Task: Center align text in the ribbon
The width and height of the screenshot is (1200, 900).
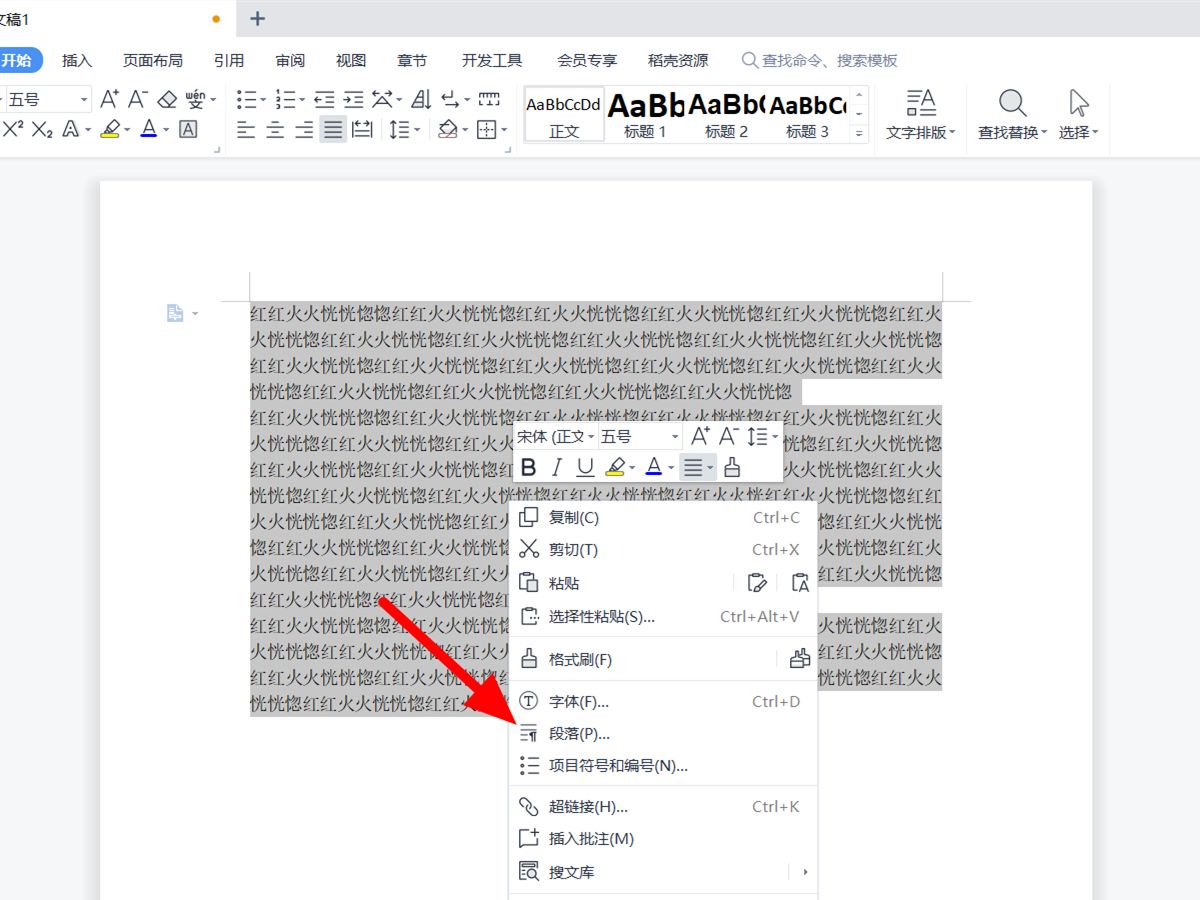Action: [x=275, y=129]
